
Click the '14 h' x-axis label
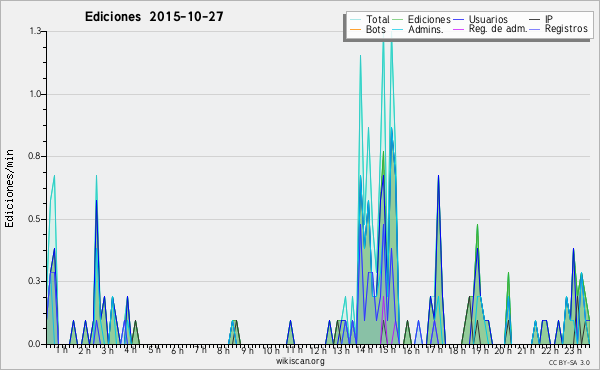click(364, 350)
